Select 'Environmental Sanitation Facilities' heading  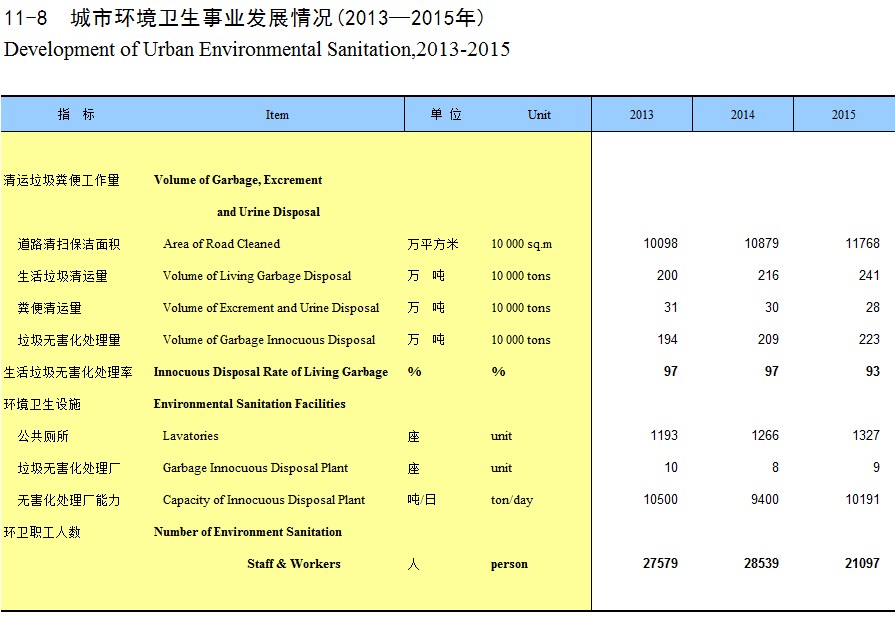pos(249,404)
